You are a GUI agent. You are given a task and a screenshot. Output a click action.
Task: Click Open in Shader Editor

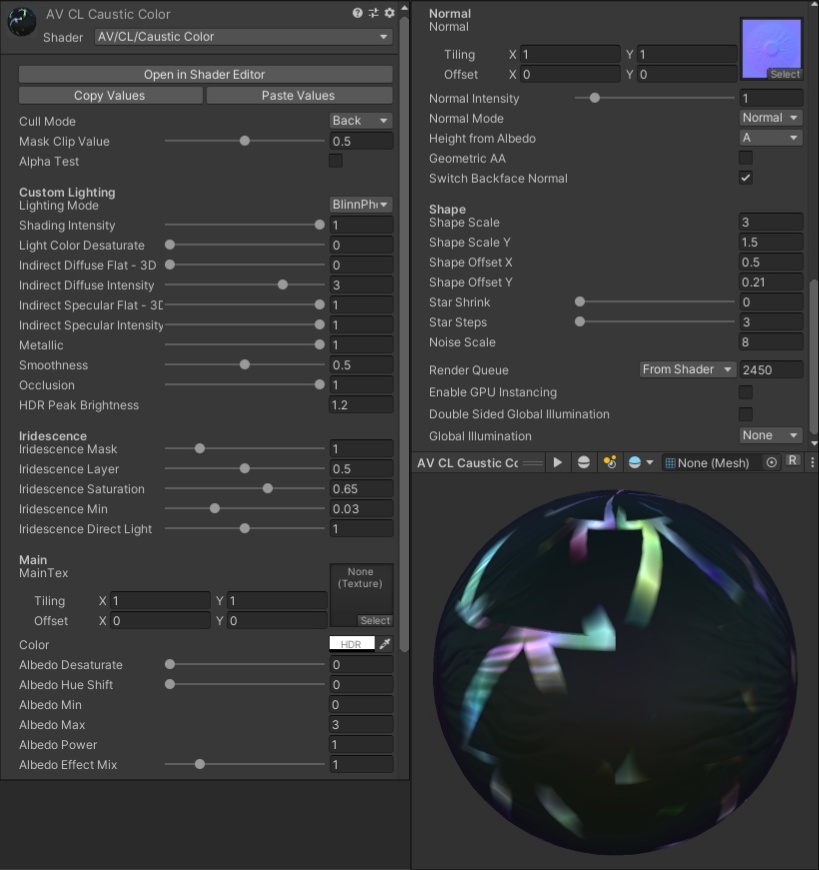(x=204, y=74)
